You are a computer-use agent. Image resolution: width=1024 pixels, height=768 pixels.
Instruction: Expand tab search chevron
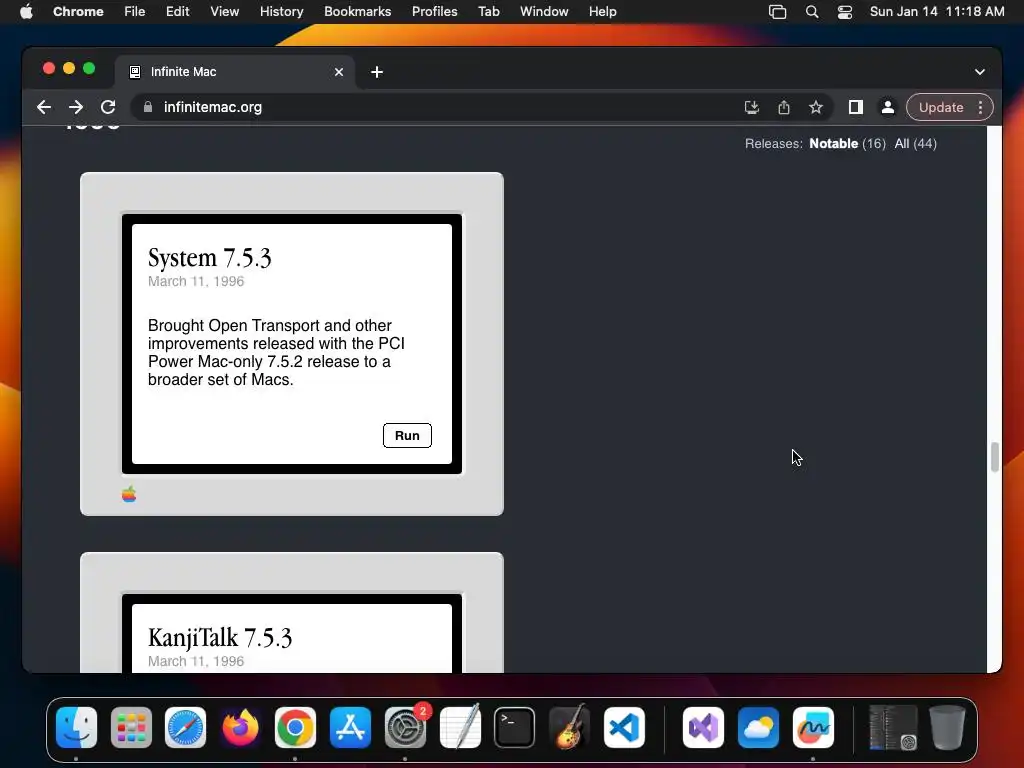pos(980,72)
